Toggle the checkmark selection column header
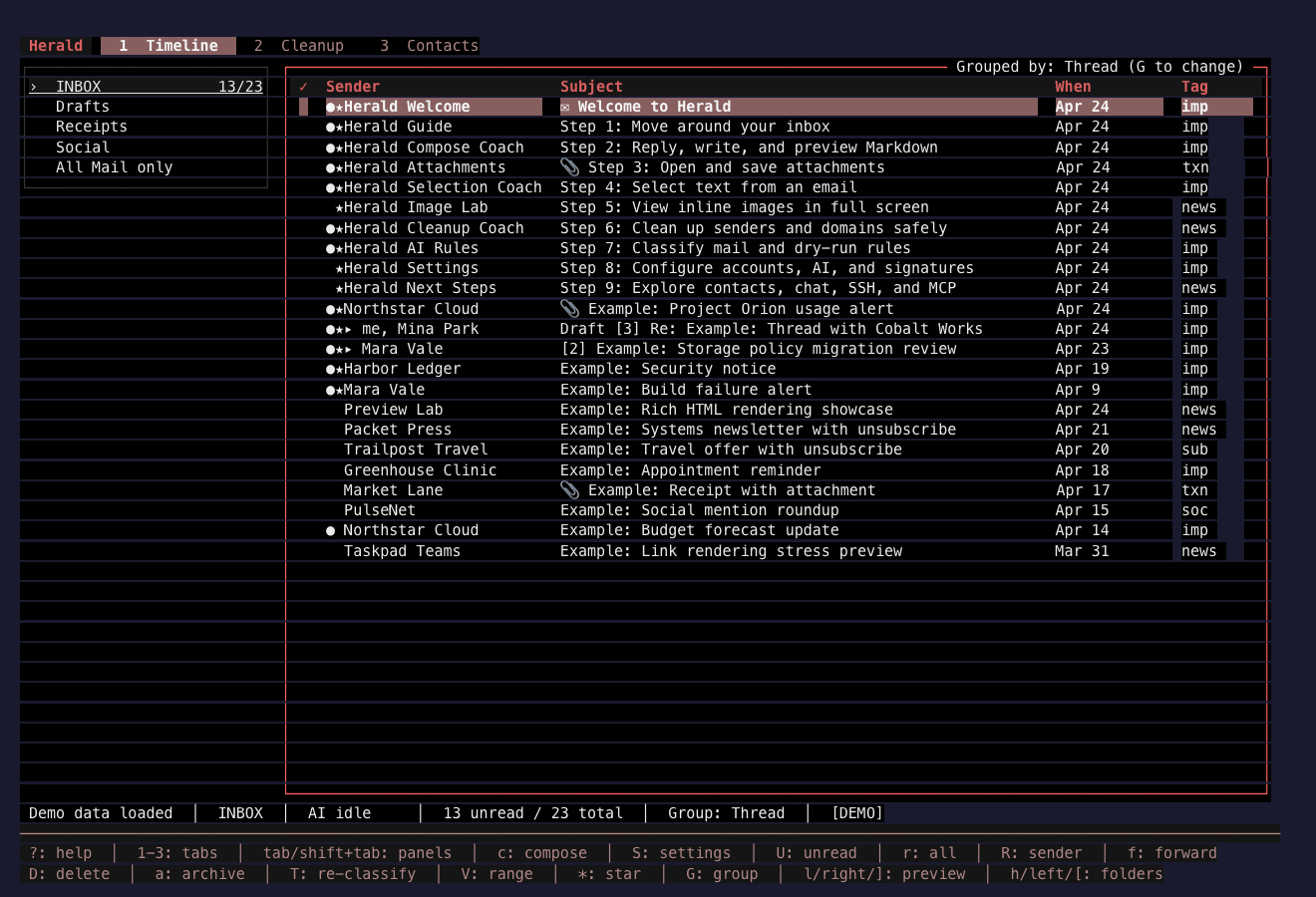The width and height of the screenshot is (1316, 897). click(304, 87)
